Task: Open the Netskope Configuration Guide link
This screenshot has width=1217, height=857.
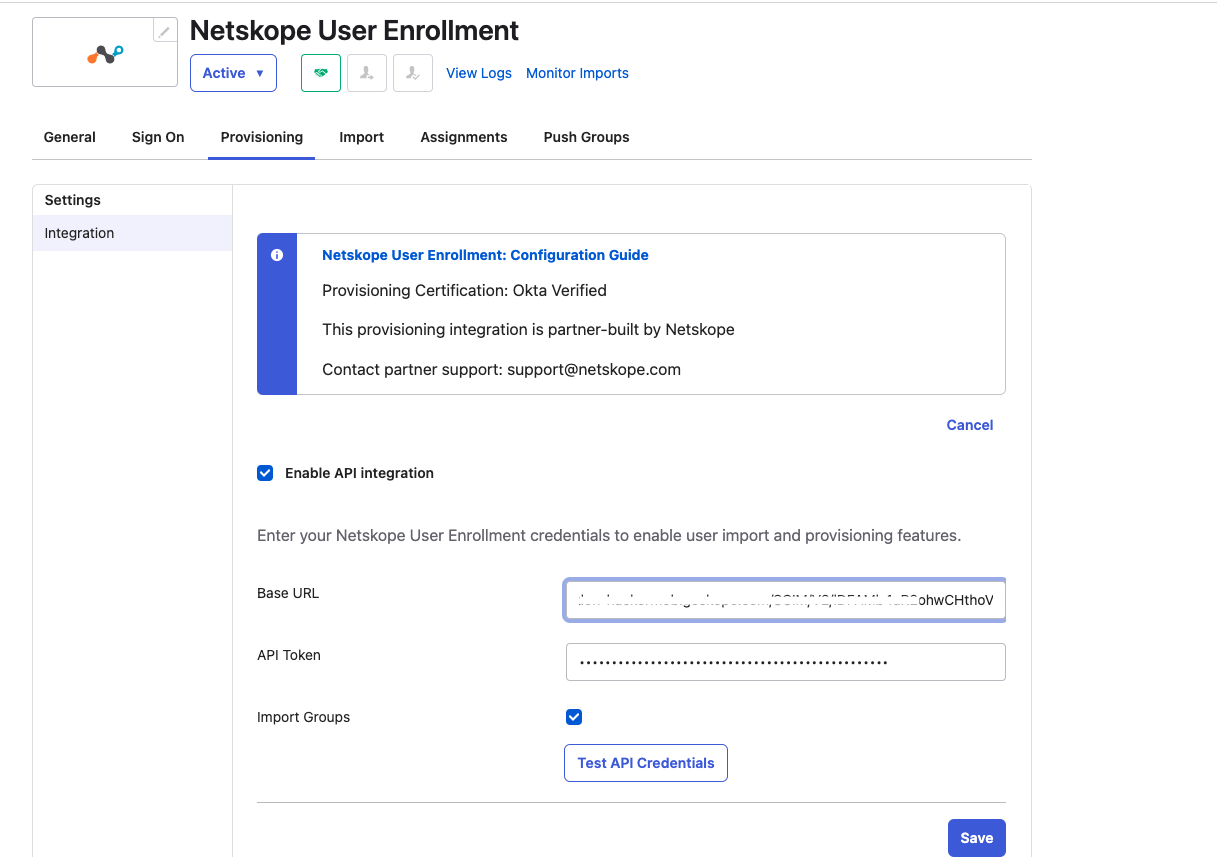Action: pos(485,255)
